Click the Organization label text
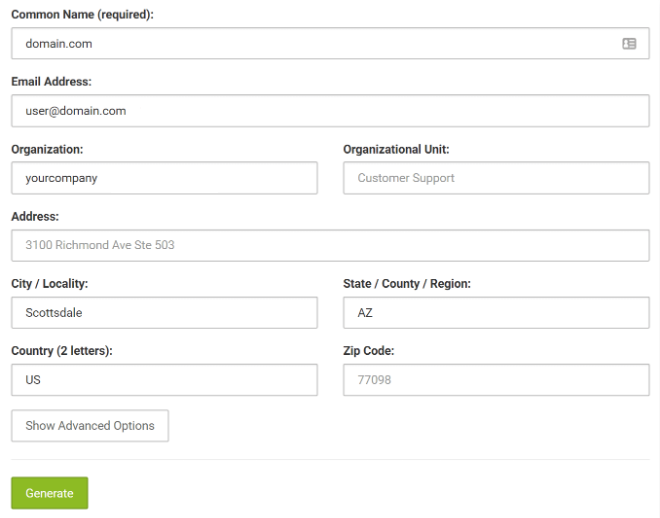This screenshot has width=660, height=518. click(47, 149)
